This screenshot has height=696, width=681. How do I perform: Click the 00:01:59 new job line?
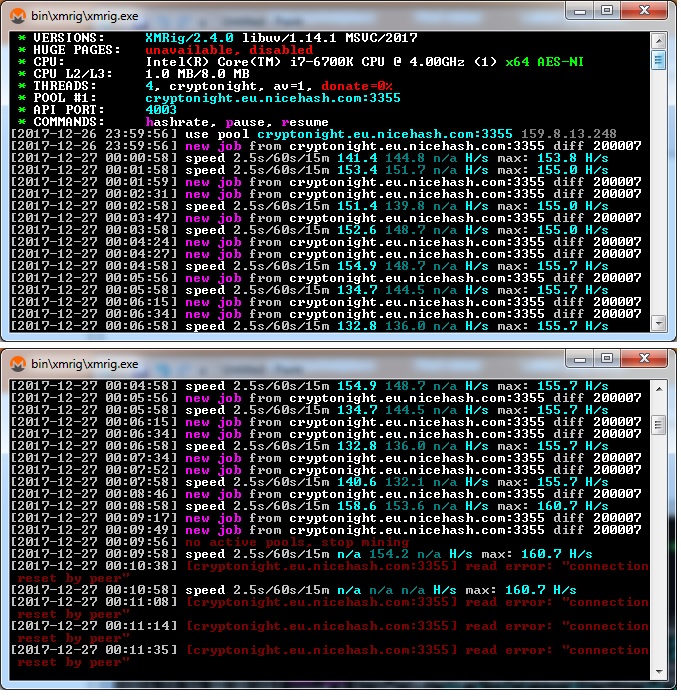pyautogui.click(x=326, y=182)
